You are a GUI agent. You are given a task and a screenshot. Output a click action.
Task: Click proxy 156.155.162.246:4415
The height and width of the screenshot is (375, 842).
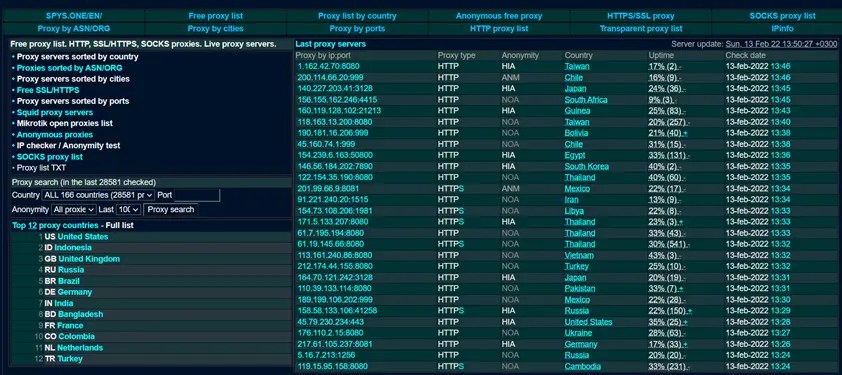pos(337,100)
